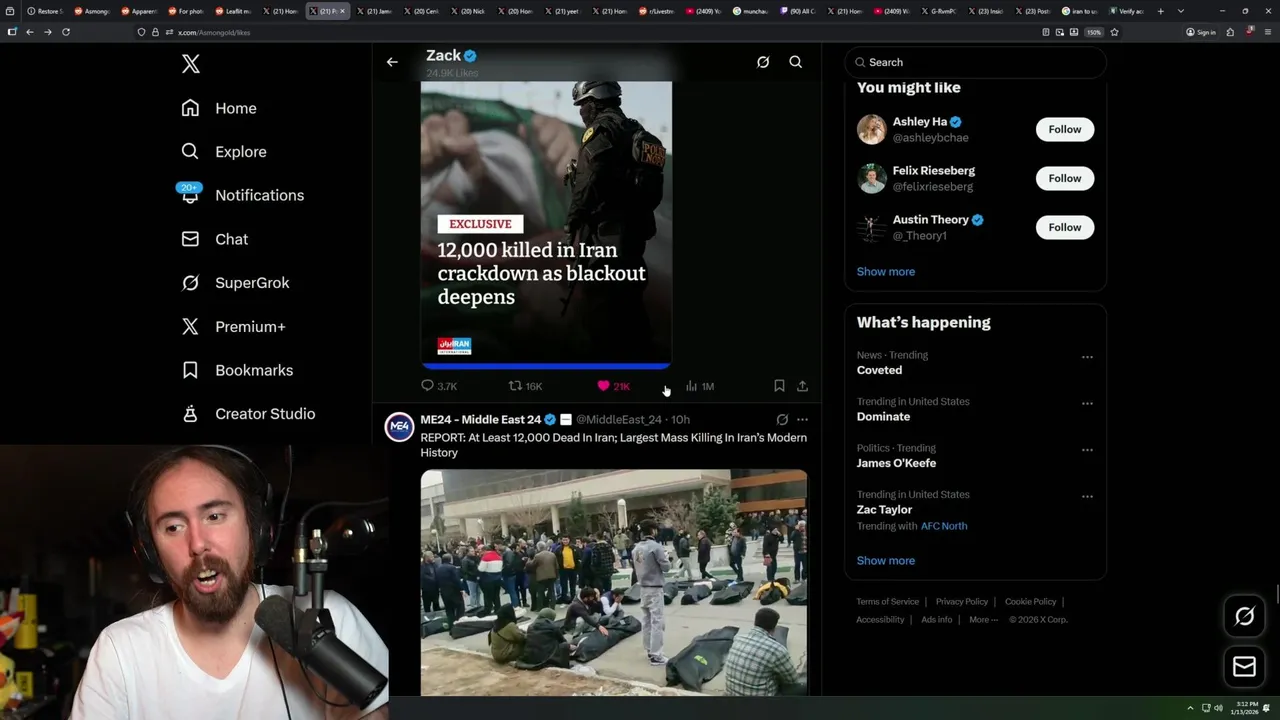The image size is (1280, 720).
Task: Open the Ads info footer link
Action: (937, 620)
